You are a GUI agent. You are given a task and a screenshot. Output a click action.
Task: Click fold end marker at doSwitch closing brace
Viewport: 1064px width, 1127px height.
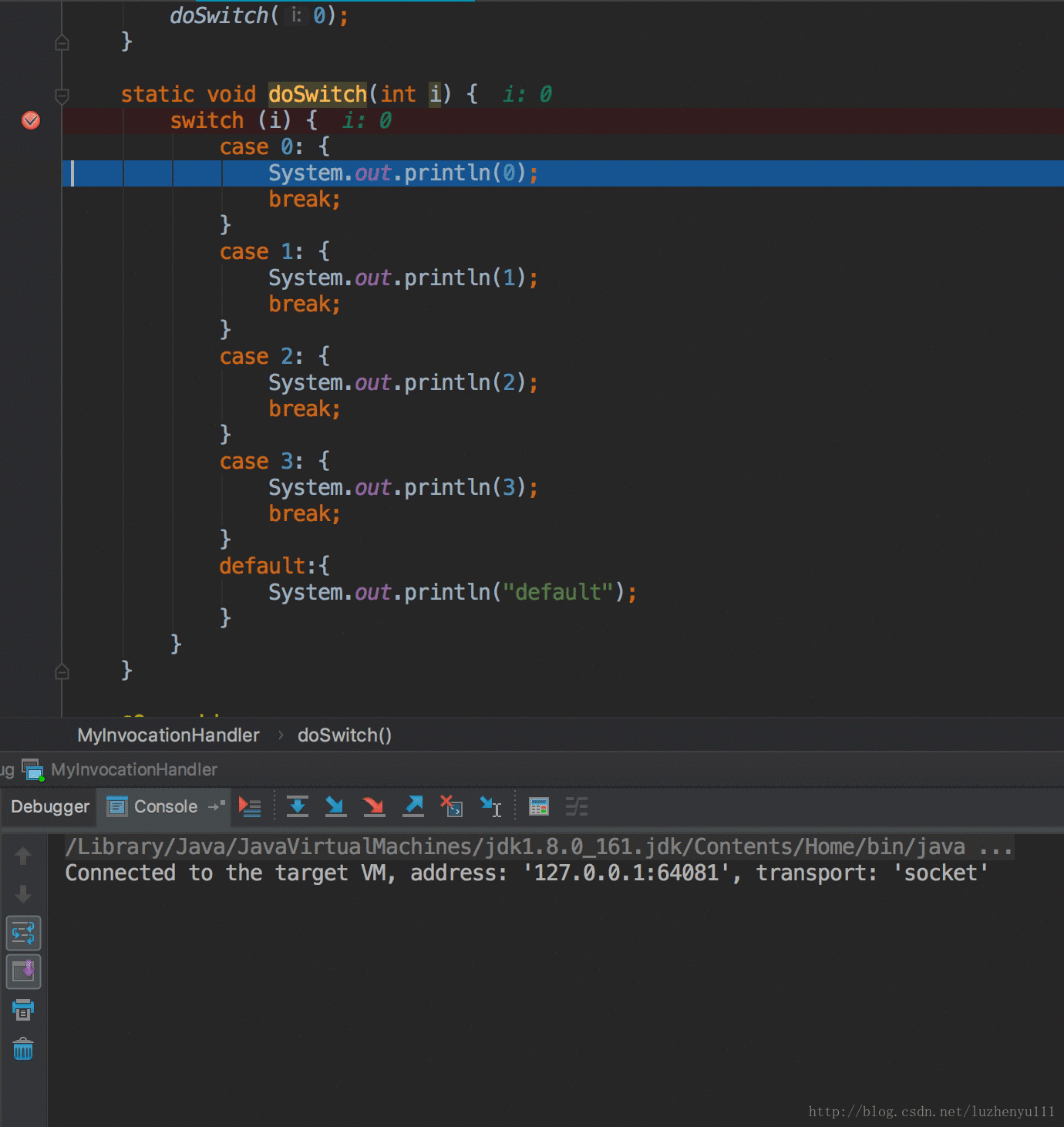coord(62,672)
